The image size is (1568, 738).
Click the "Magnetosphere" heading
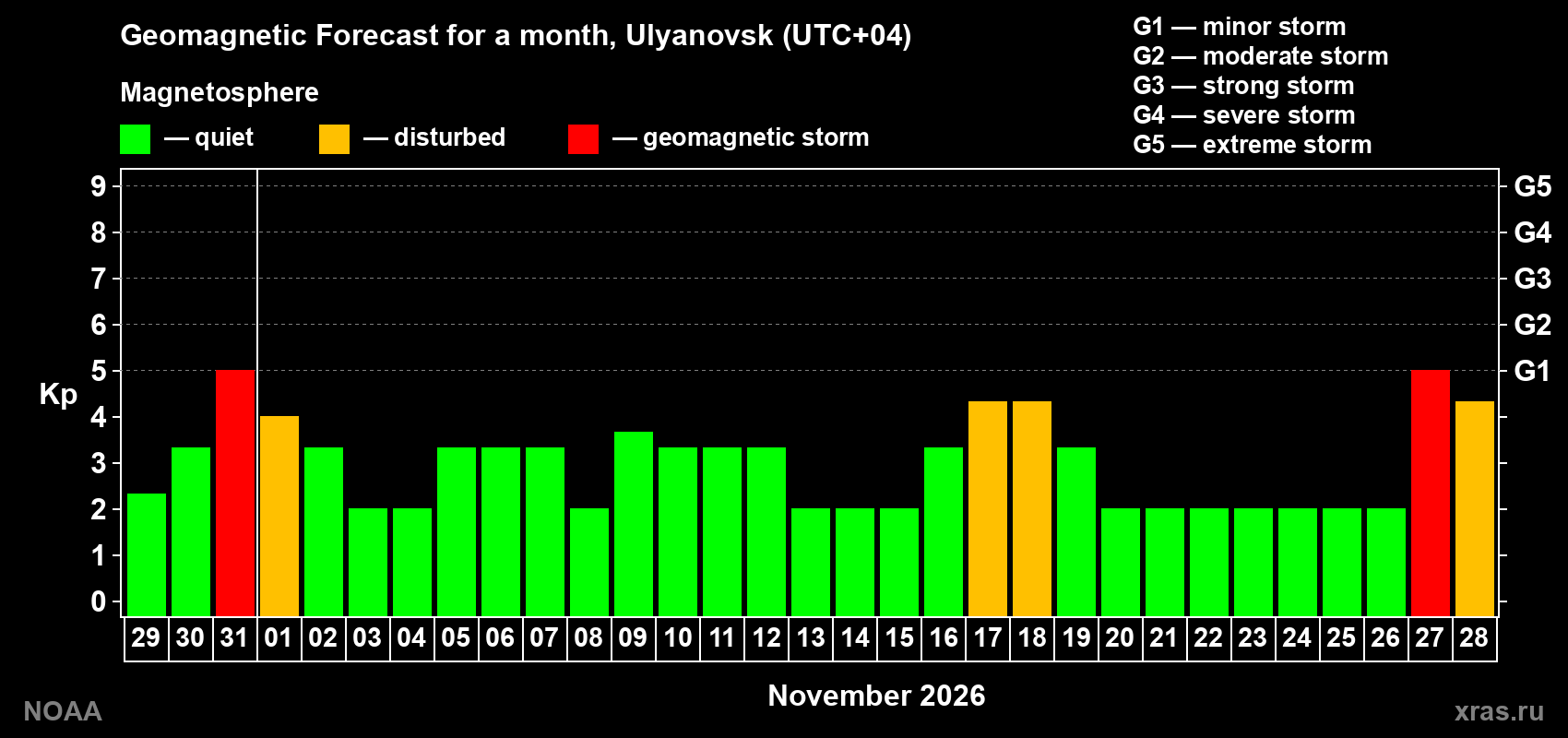click(x=220, y=92)
